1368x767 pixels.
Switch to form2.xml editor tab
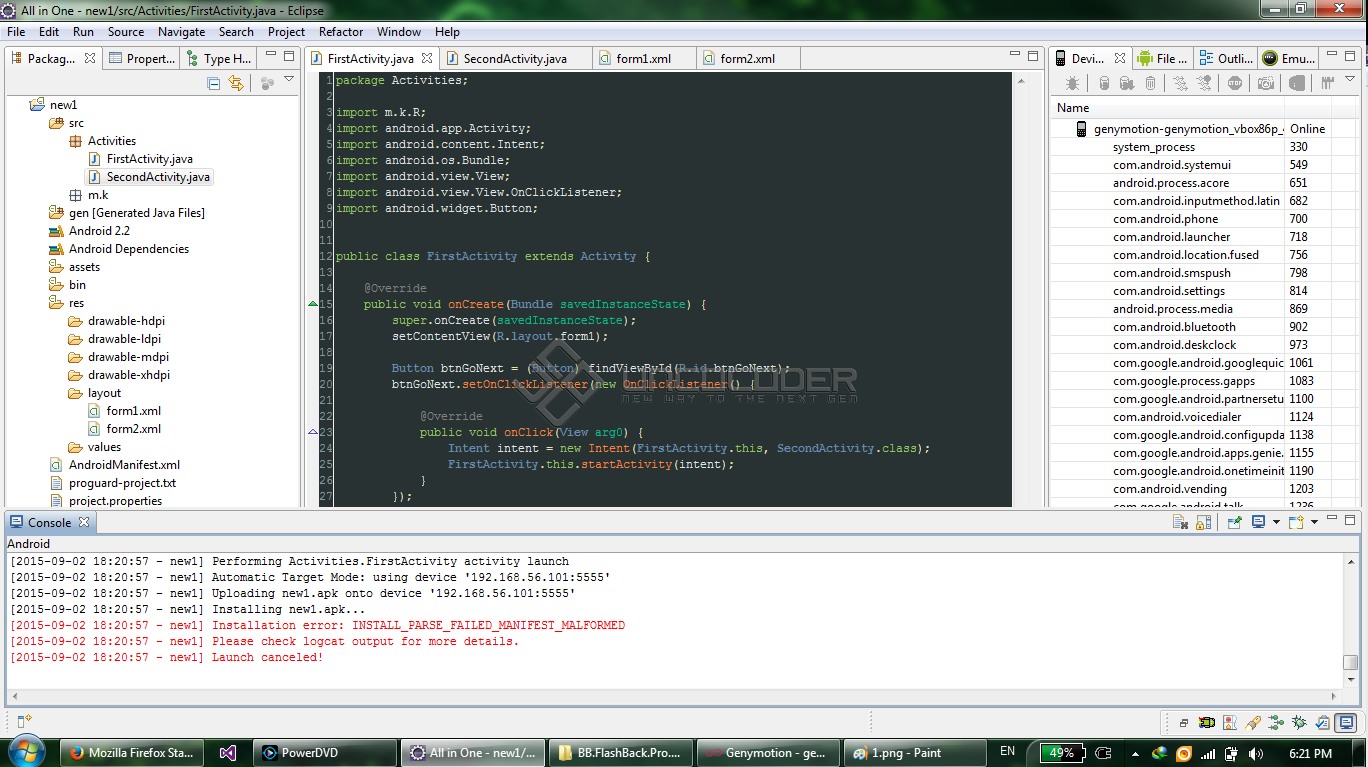pos(747,59)
